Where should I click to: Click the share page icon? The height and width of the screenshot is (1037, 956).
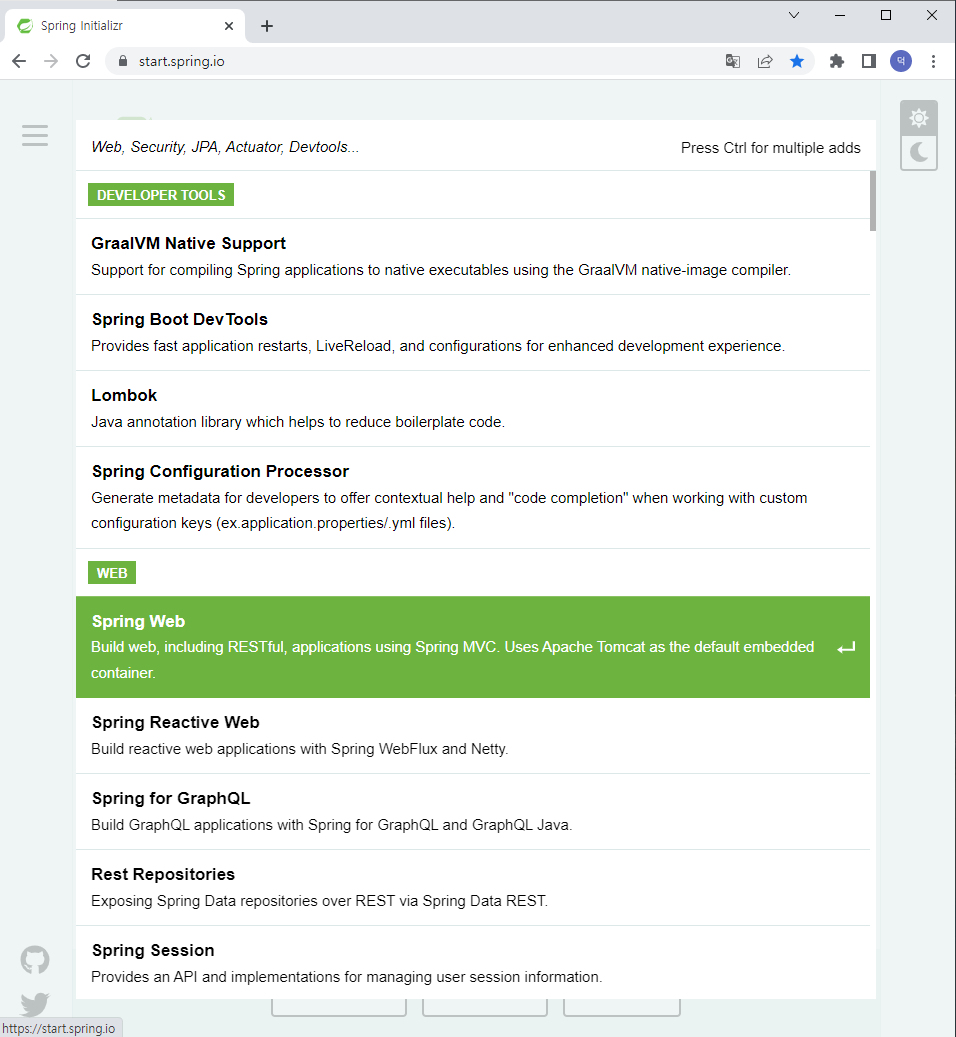click(765, 62)
